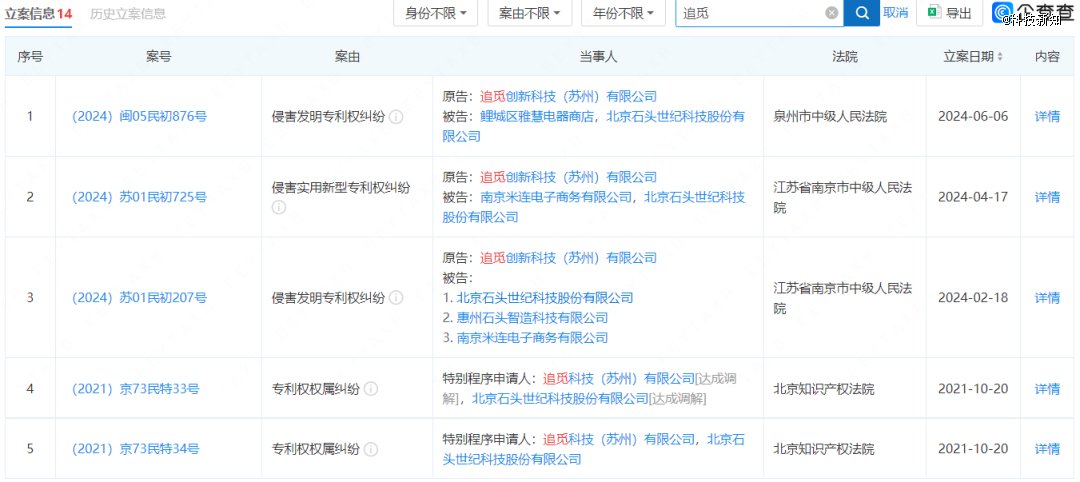Click 北京石头世纪科技股份有限公司 in row 4
This screenshot has height=482, width=1080.
[560, 399]
